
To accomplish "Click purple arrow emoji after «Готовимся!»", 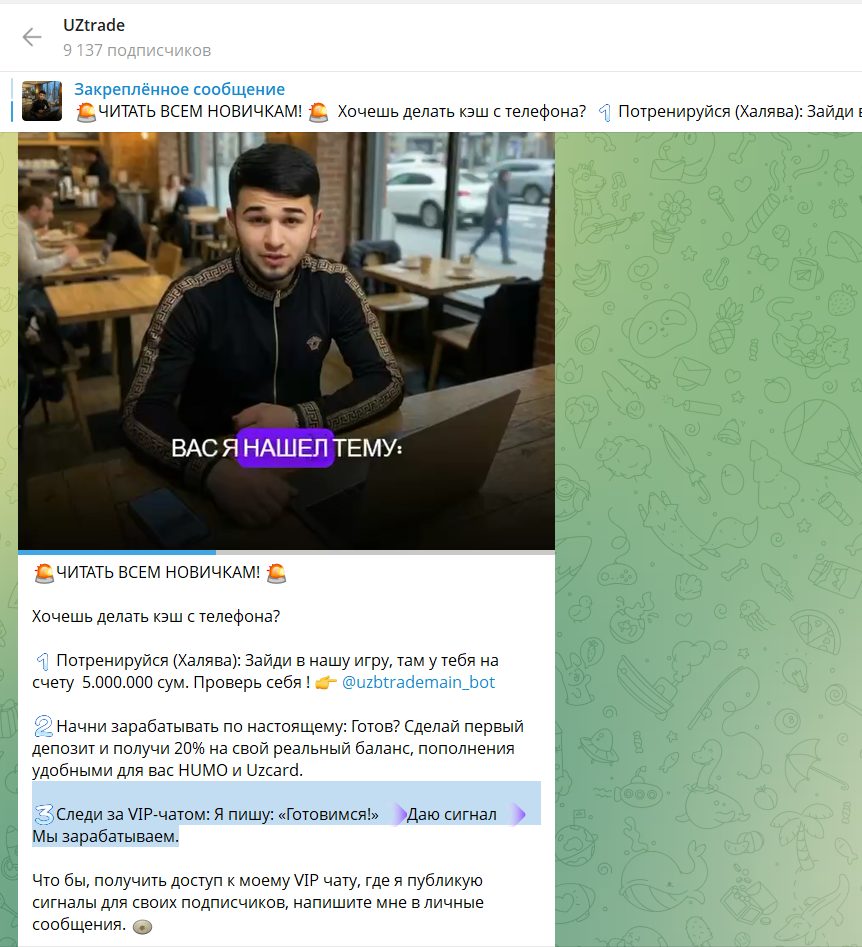I will click(399, 815).
